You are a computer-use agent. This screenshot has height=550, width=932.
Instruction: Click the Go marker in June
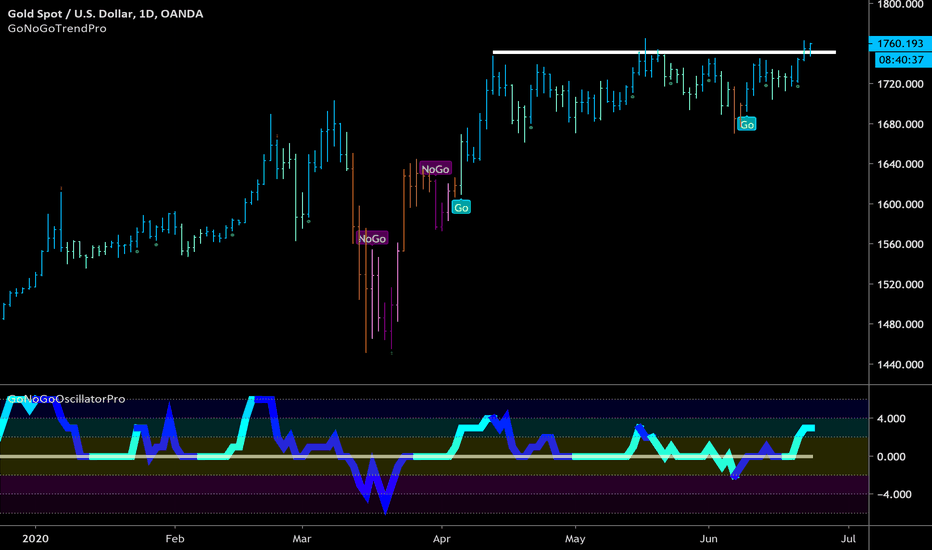click(x=747, y=124)
